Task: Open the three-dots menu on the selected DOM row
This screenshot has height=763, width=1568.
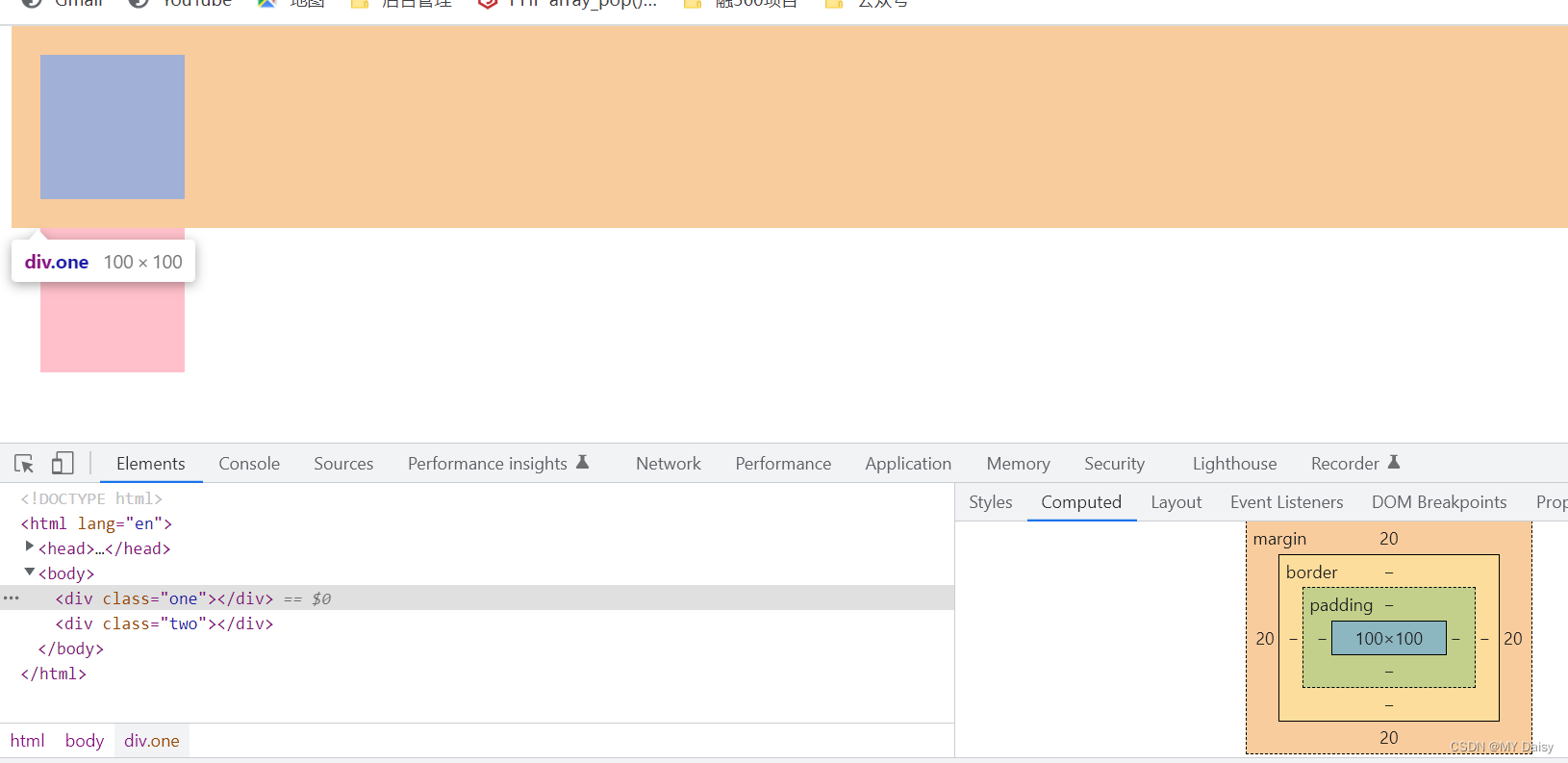Action: (12, 598)
